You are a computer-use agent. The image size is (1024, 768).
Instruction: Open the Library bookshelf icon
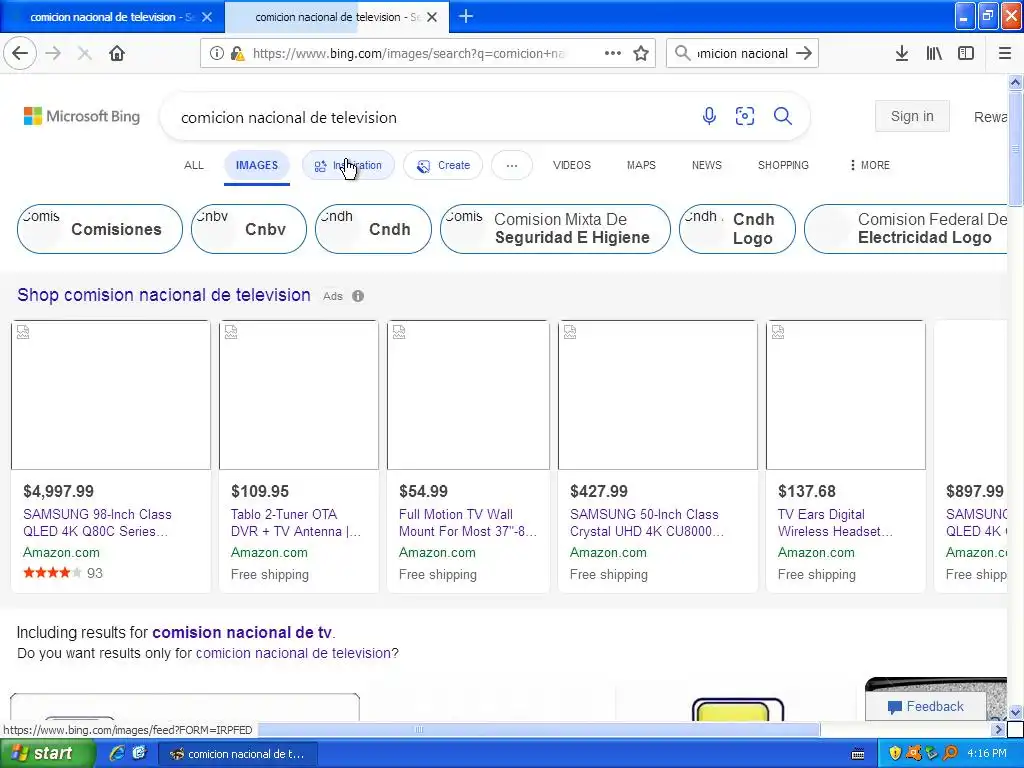click(x=934, y=53)
